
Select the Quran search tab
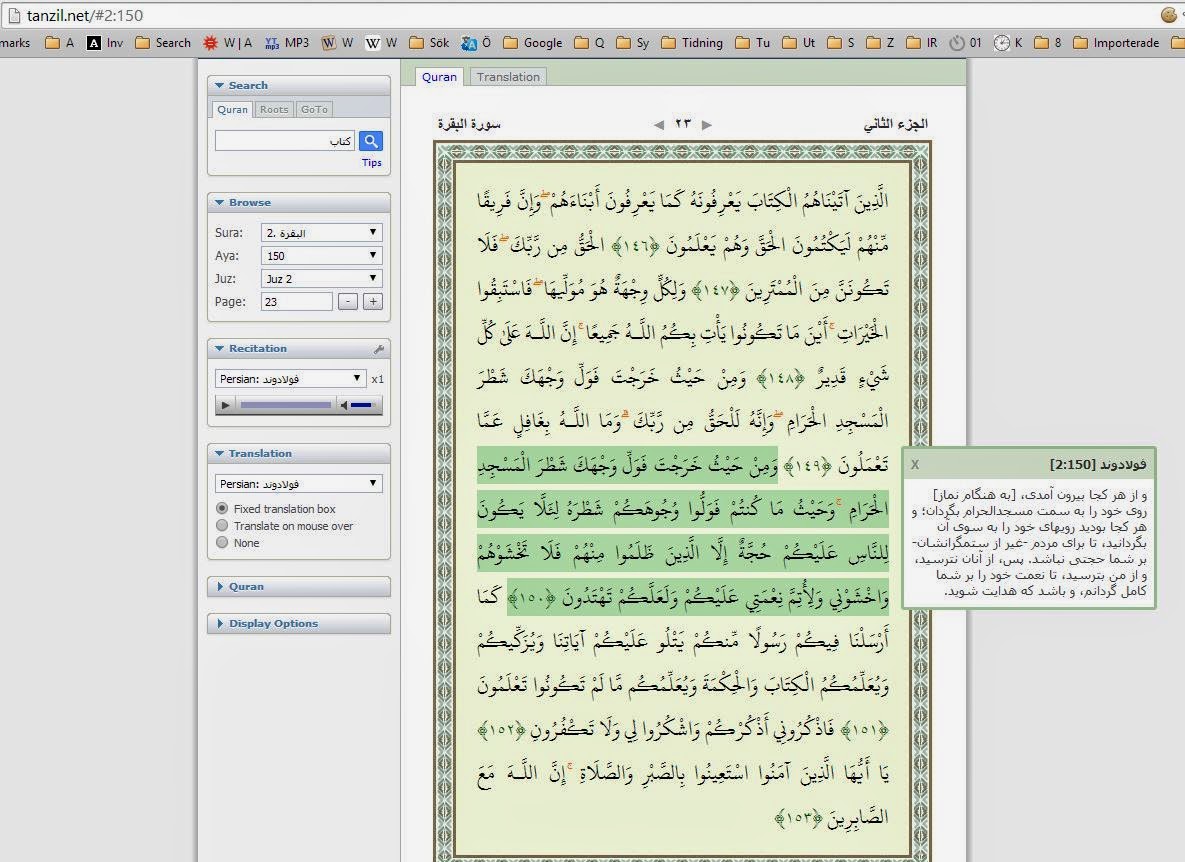coord(232,110)
